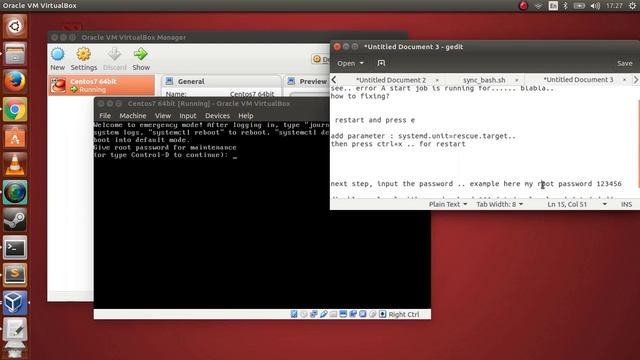Click the Preview section header in VirtualBox Manager
This screenshot has height=360, width=640.
pos(313,82)
